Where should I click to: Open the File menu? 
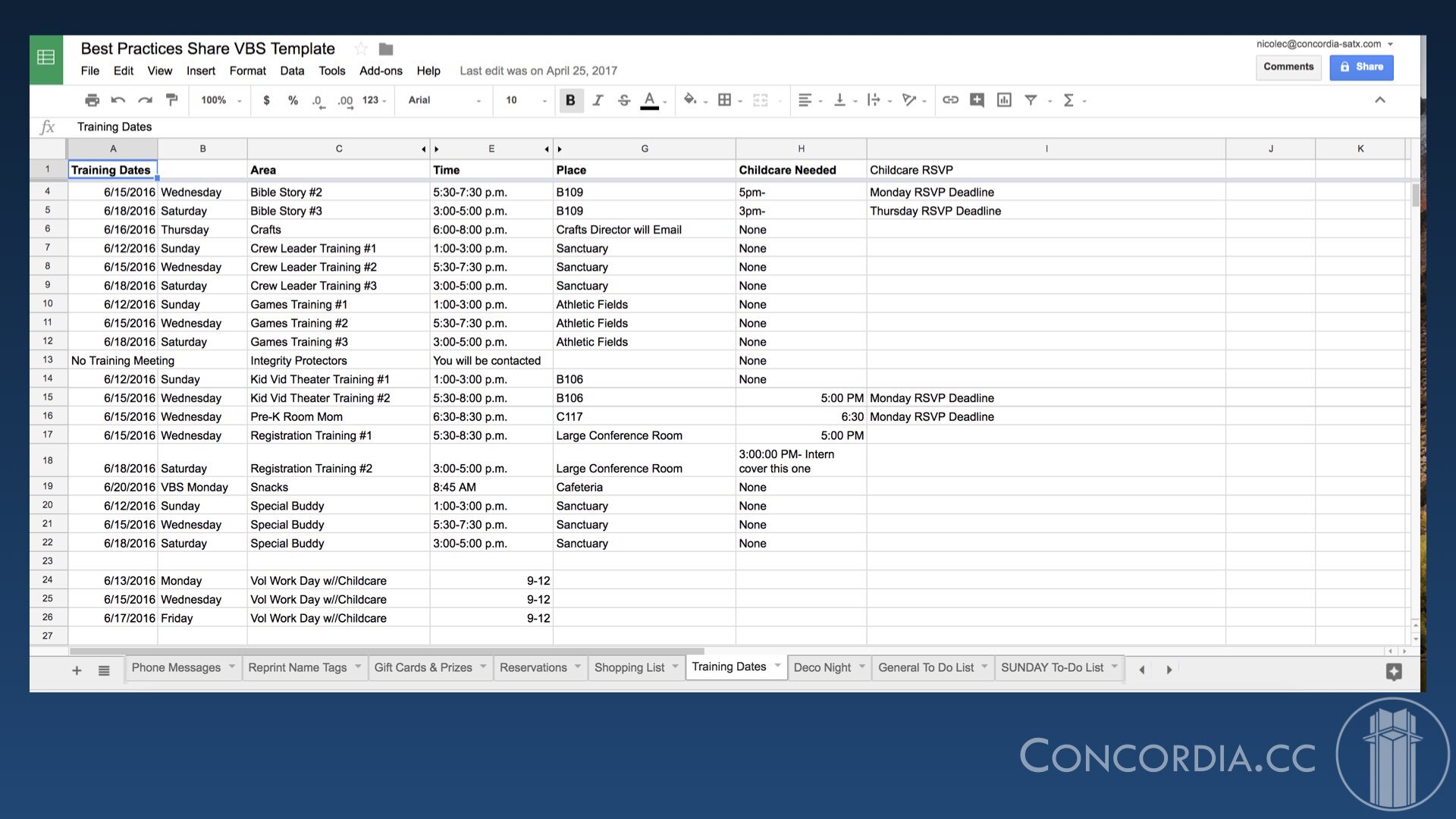click(x=90, y=71)
